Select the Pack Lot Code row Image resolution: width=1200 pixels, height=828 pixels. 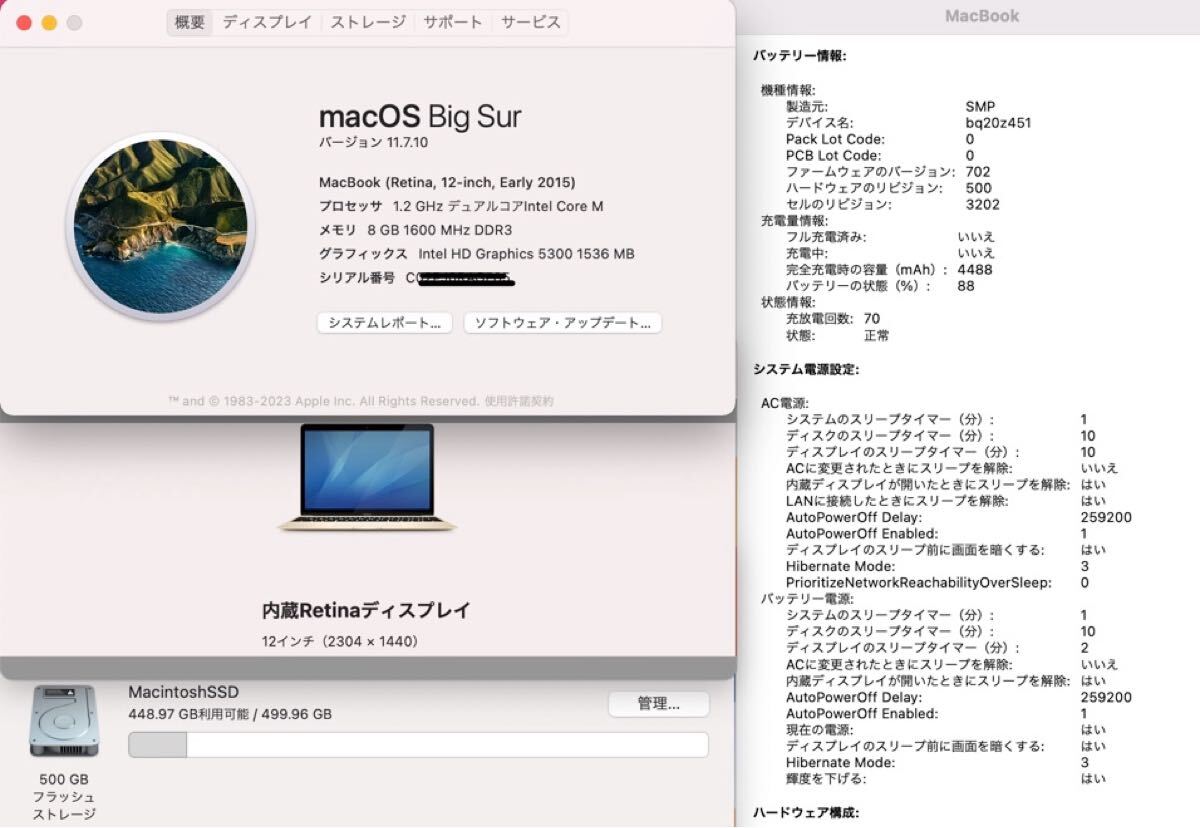pos(880,139)
